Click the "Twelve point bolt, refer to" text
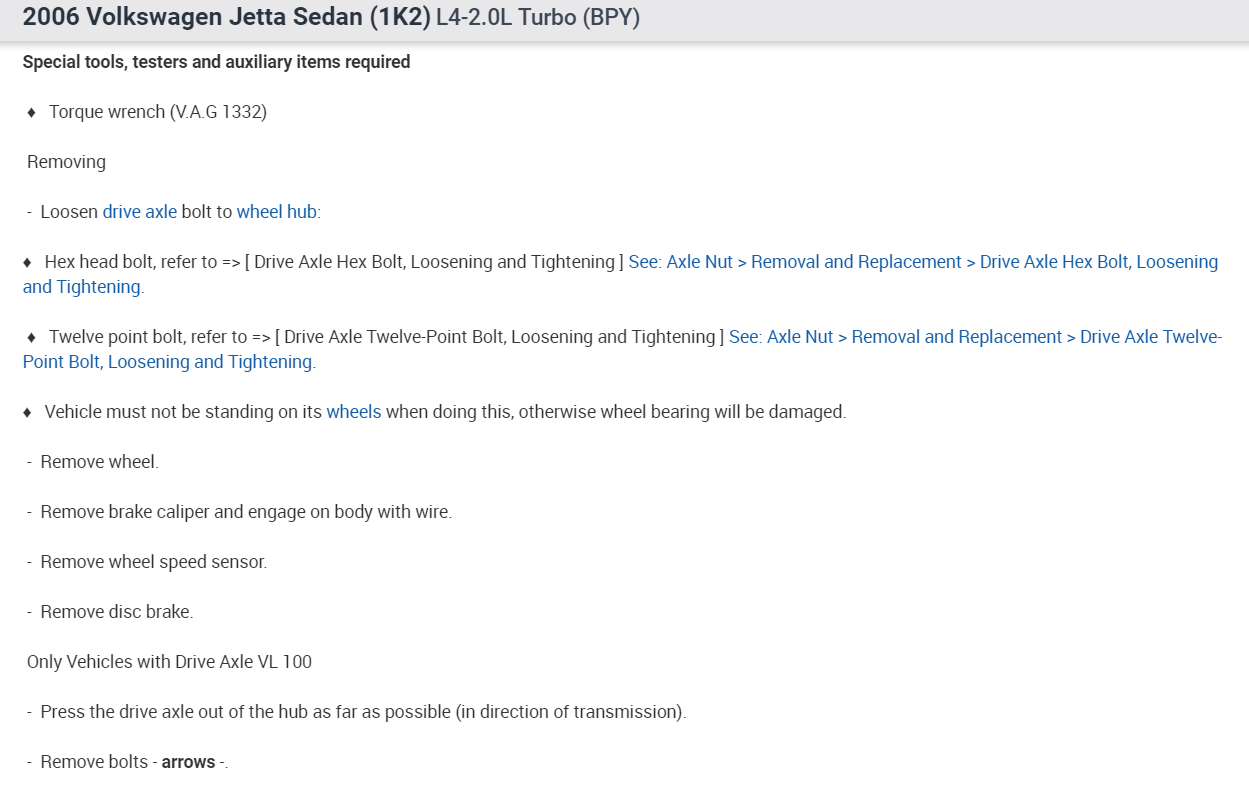 coord(148,337)
